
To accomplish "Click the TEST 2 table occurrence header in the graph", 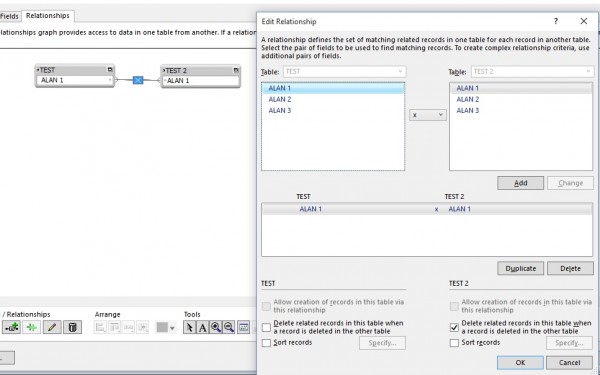I will (201, 70).
